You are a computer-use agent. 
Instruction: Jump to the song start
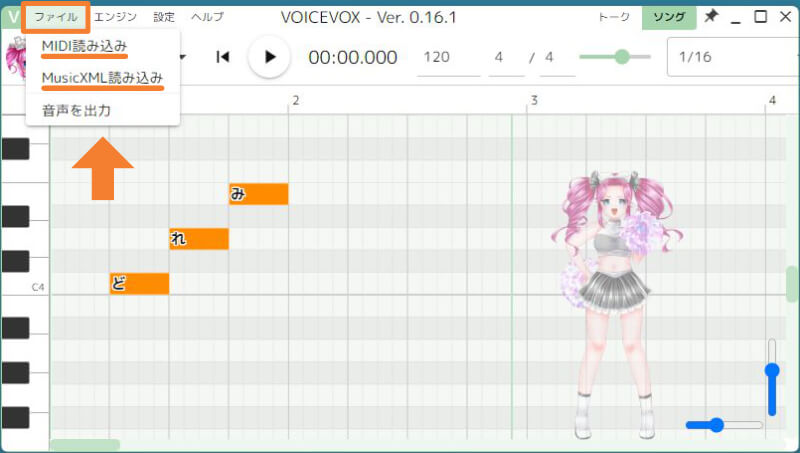click(x=223, y=57)
